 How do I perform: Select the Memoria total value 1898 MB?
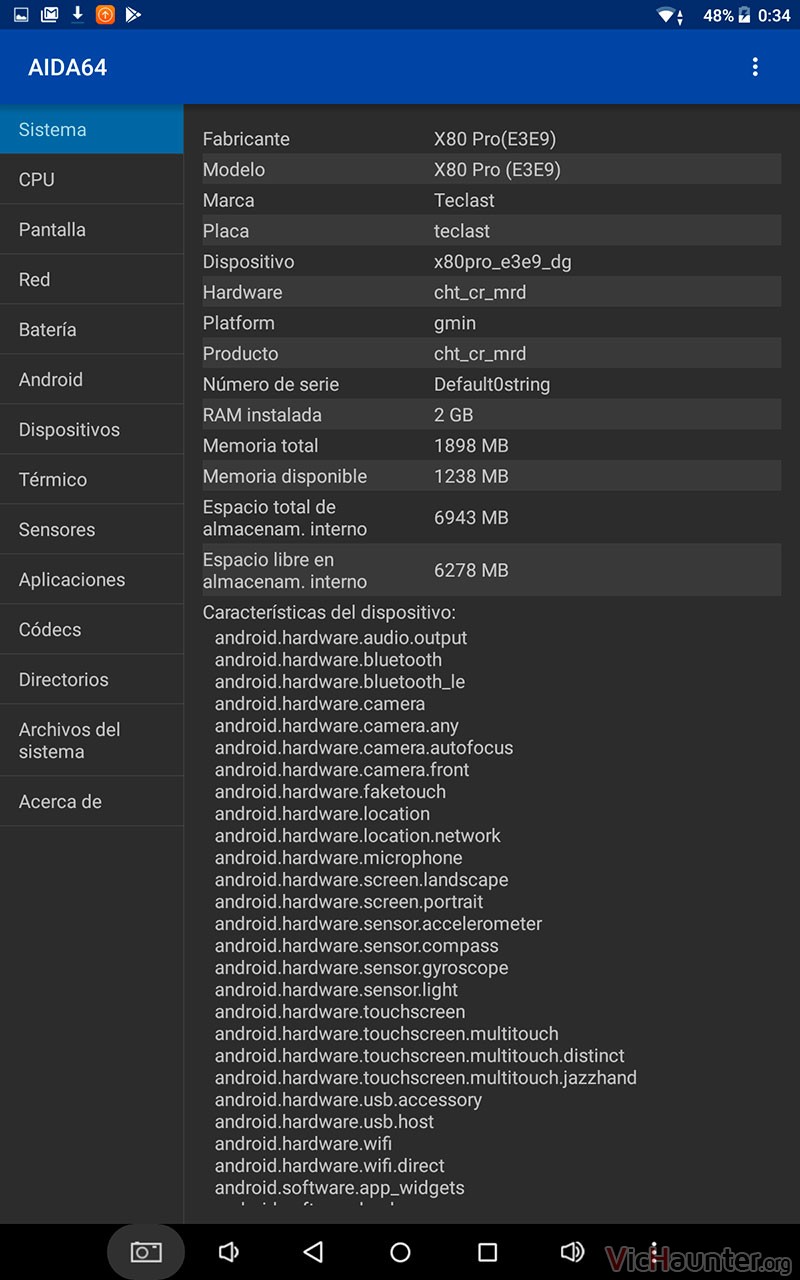pos(471,446)
